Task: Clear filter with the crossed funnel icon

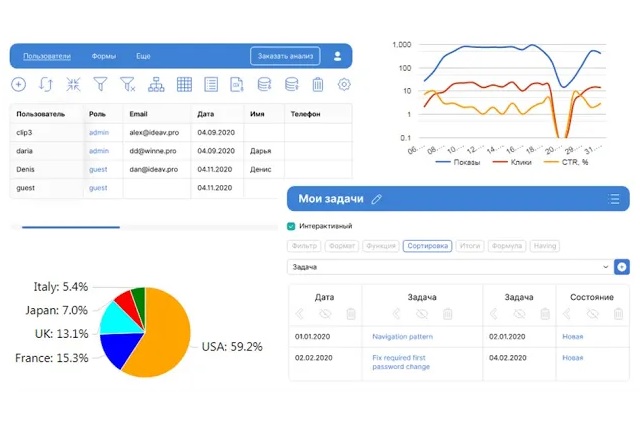Action: tap(128, 85)
